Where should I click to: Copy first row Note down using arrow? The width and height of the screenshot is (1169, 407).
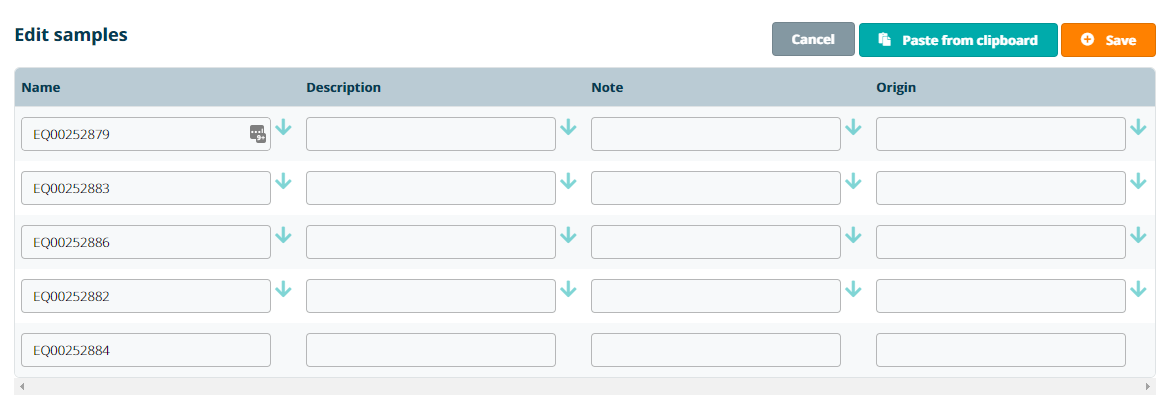coord(853,127)
